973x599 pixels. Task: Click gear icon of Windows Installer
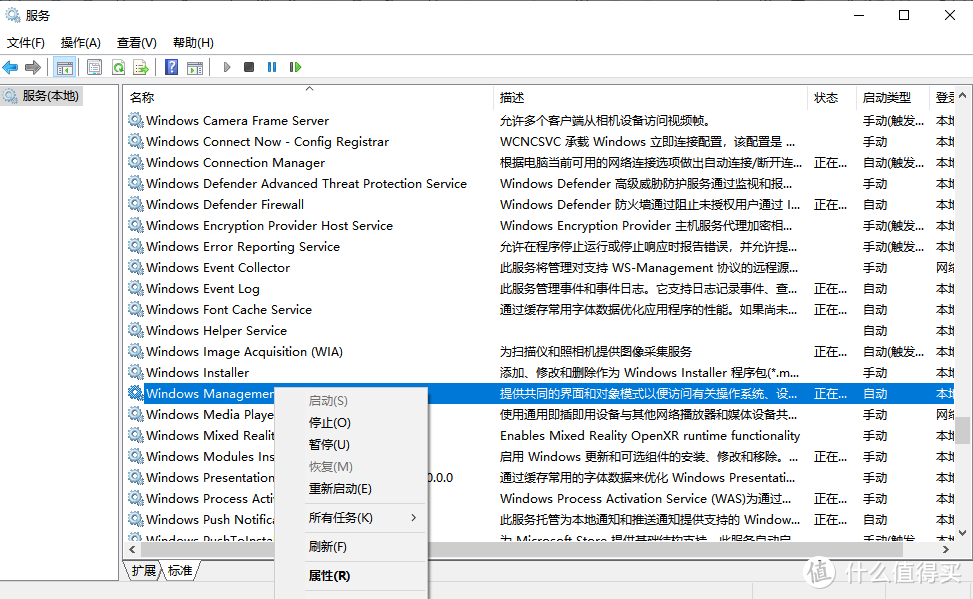136,372
